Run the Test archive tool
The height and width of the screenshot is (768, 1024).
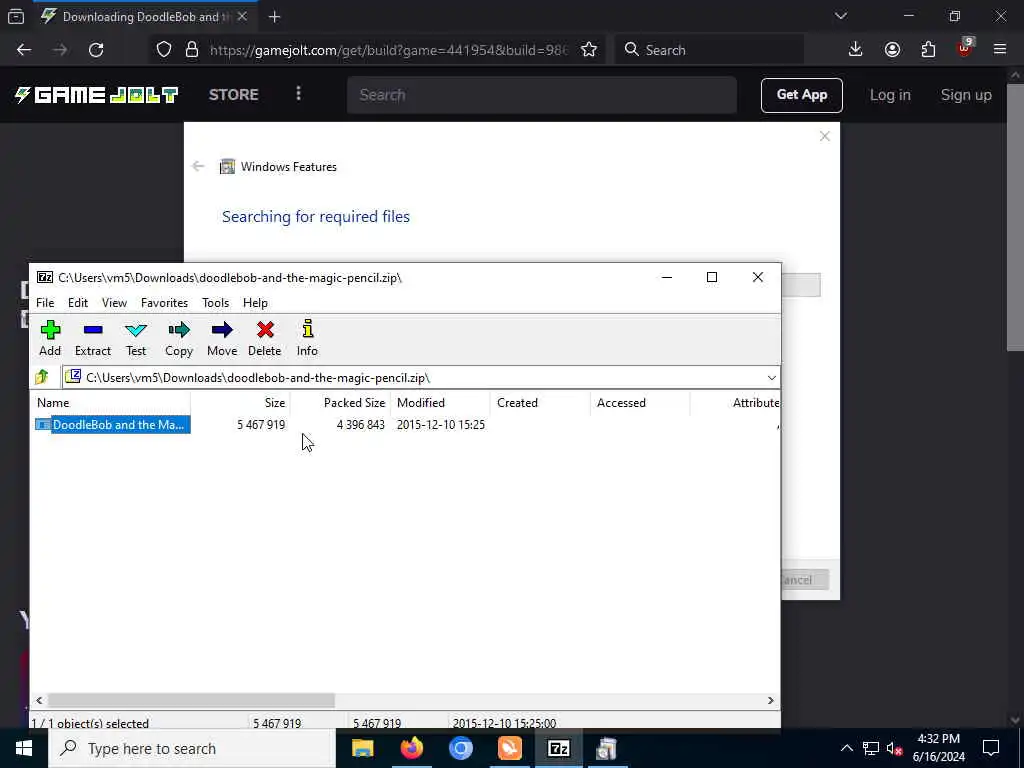(136, 338)
